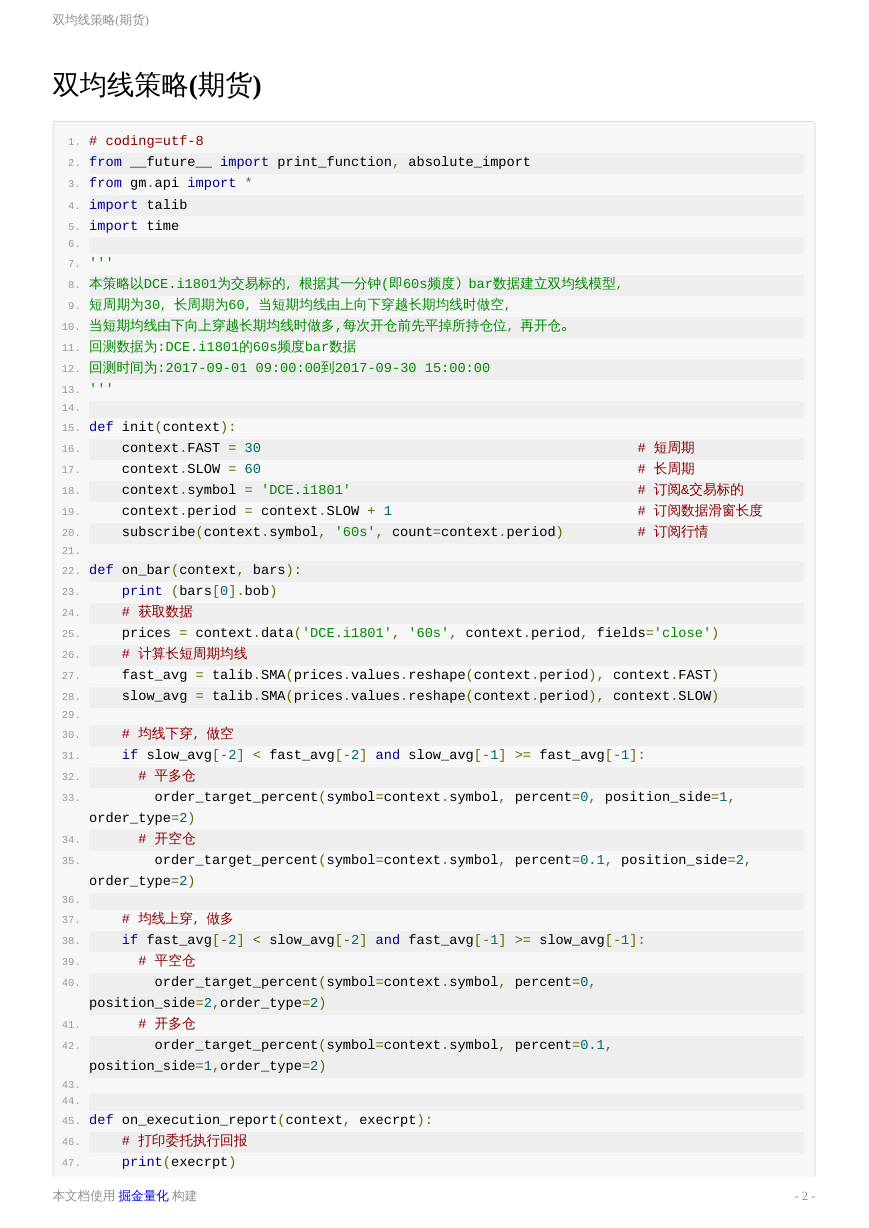This screenshot has width=869, height=1228.
Task: Click 'context.period = context.SLOW + 1'
Action: point(257,511)
